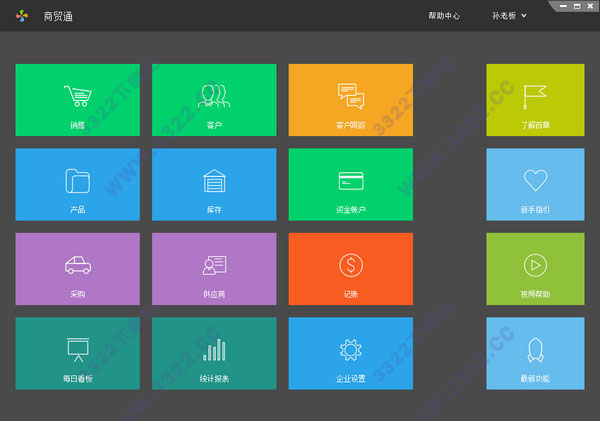Screen dimensions: 600x421
Task: Maximize the 商贸通 window
Action: (577, 6)
